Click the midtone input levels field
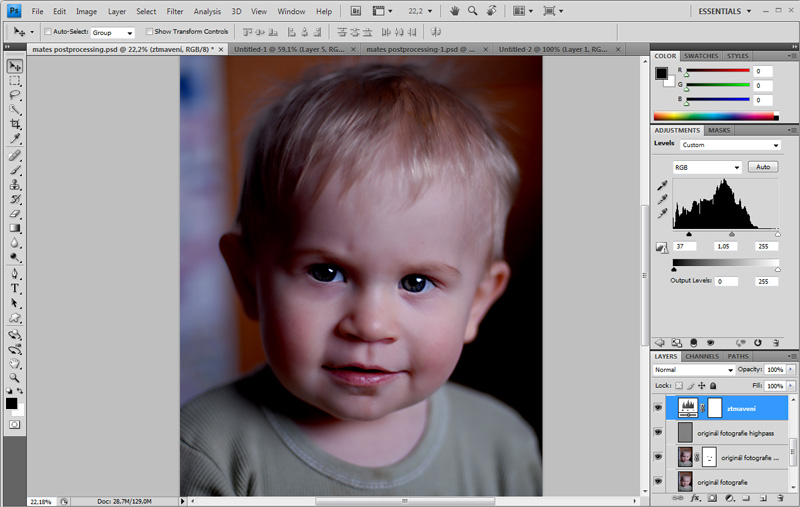The image size is (800, 507). coord(724,246)
